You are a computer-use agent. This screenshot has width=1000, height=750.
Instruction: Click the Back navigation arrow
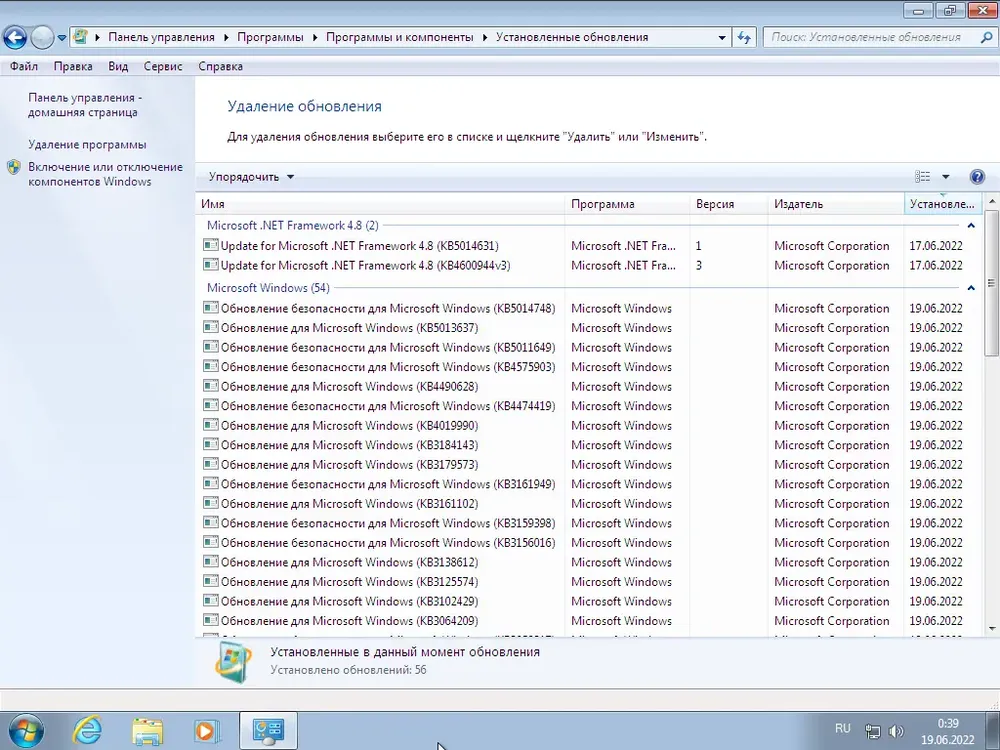(15, 38)
